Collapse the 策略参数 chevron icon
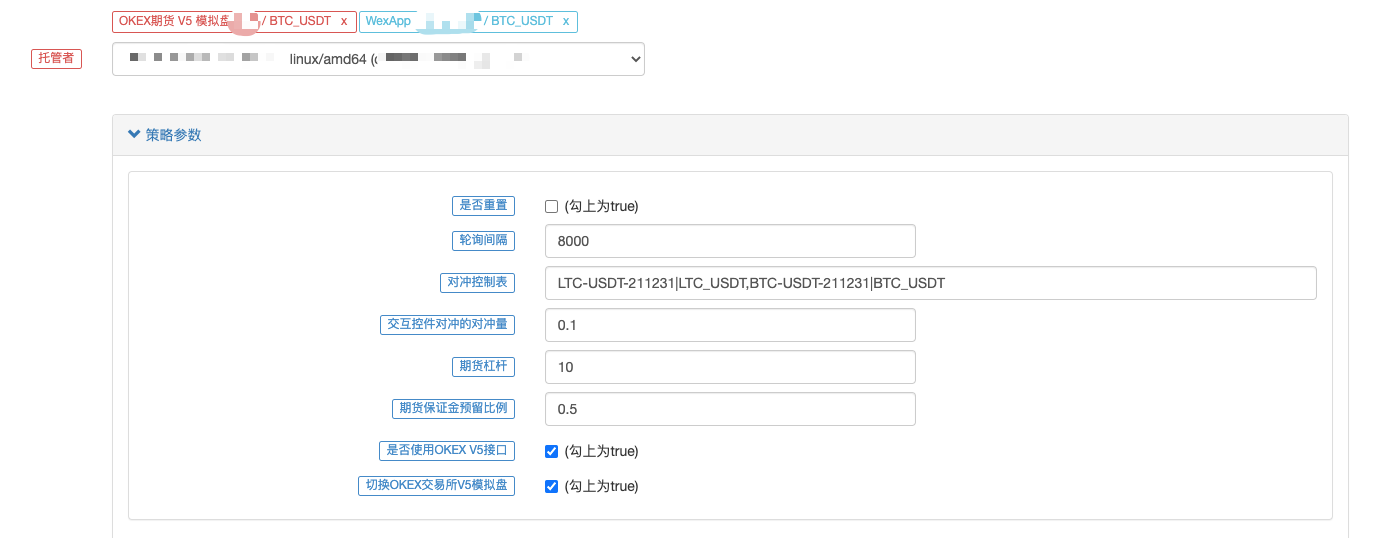This screenshot has width=1381, height=538. (x=134, y=134)
